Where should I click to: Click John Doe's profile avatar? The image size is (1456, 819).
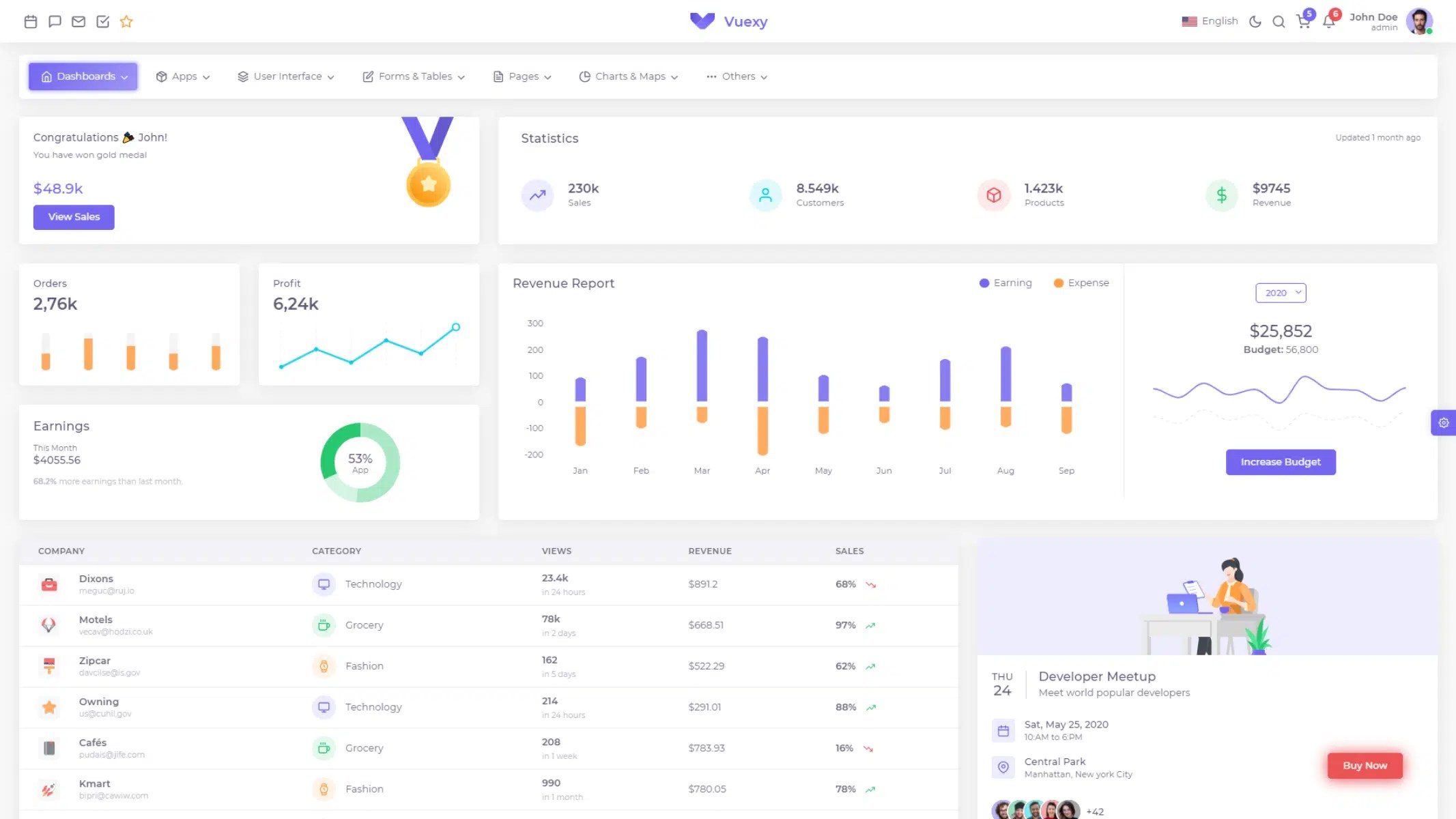click(x=1418, y=22)
